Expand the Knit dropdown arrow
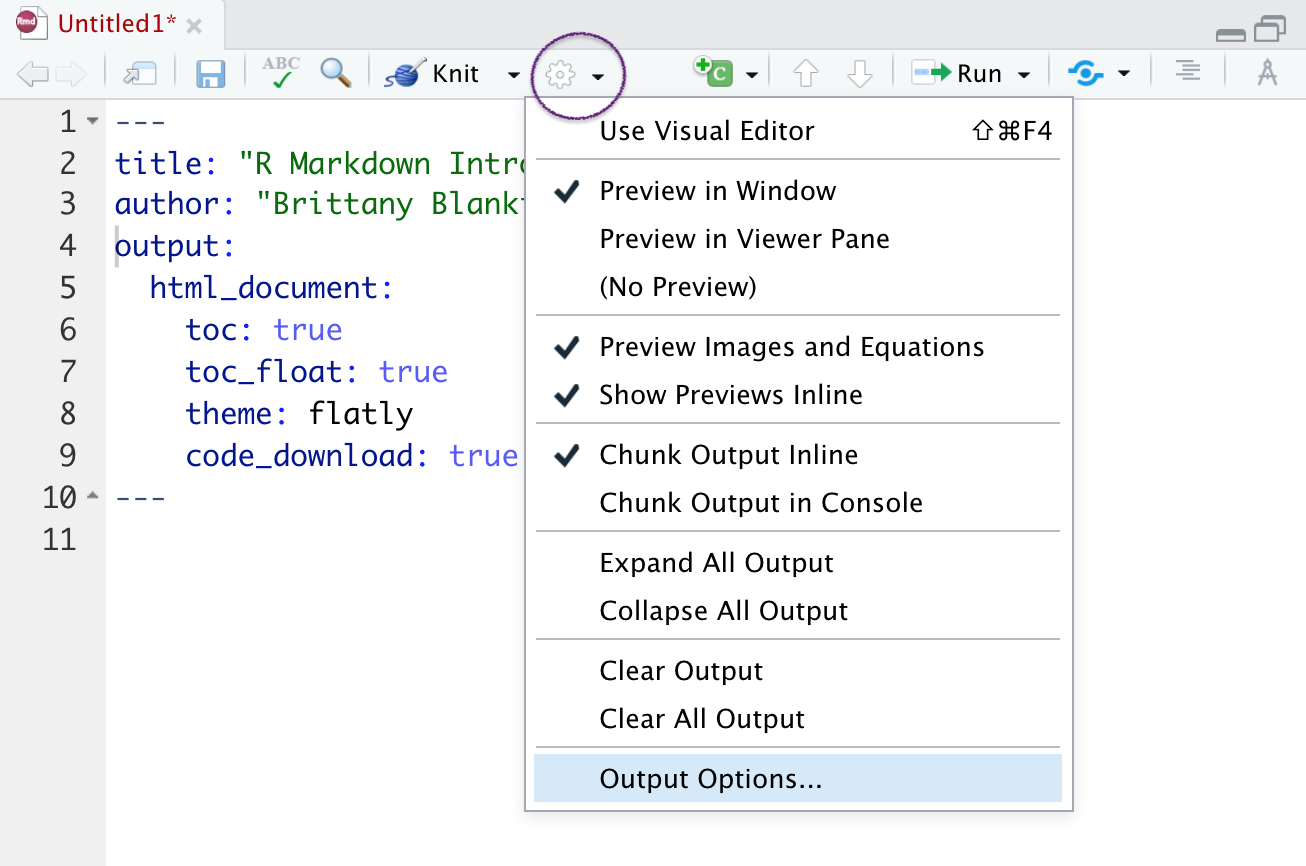The image size is (1306, 866). pos(513,75)
